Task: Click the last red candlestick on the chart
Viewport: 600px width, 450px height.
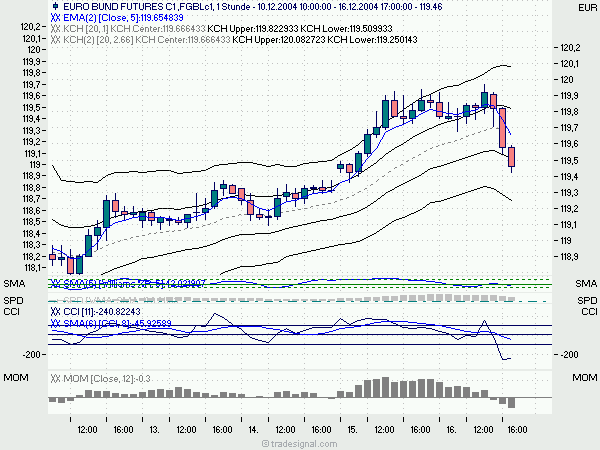Action: coord(512,157)
